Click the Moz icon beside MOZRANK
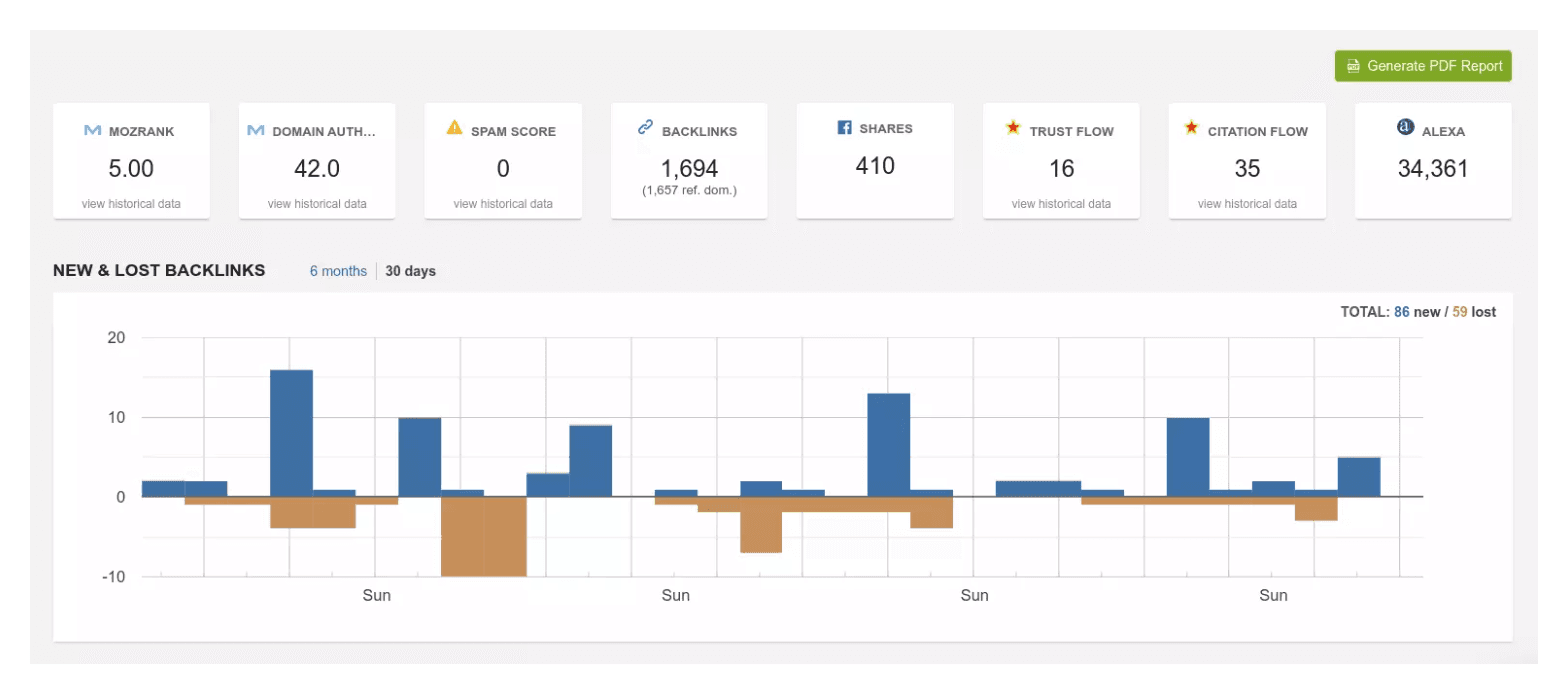The height and width of the screenshot is (694, 1568). [x=92, y=131]
